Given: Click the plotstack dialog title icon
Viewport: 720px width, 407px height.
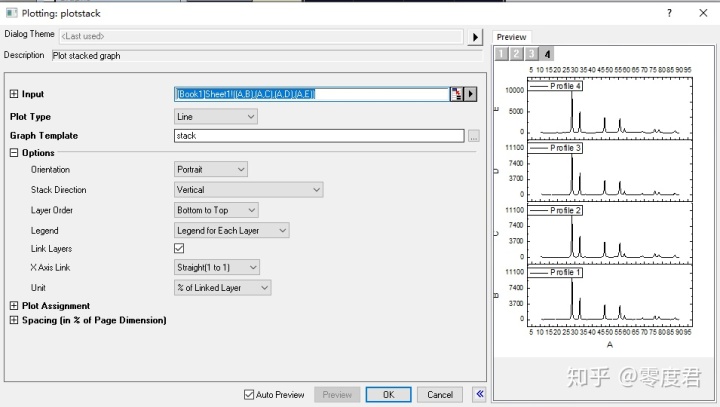Looking at the screenshot, I should click(x=11, y=13).
